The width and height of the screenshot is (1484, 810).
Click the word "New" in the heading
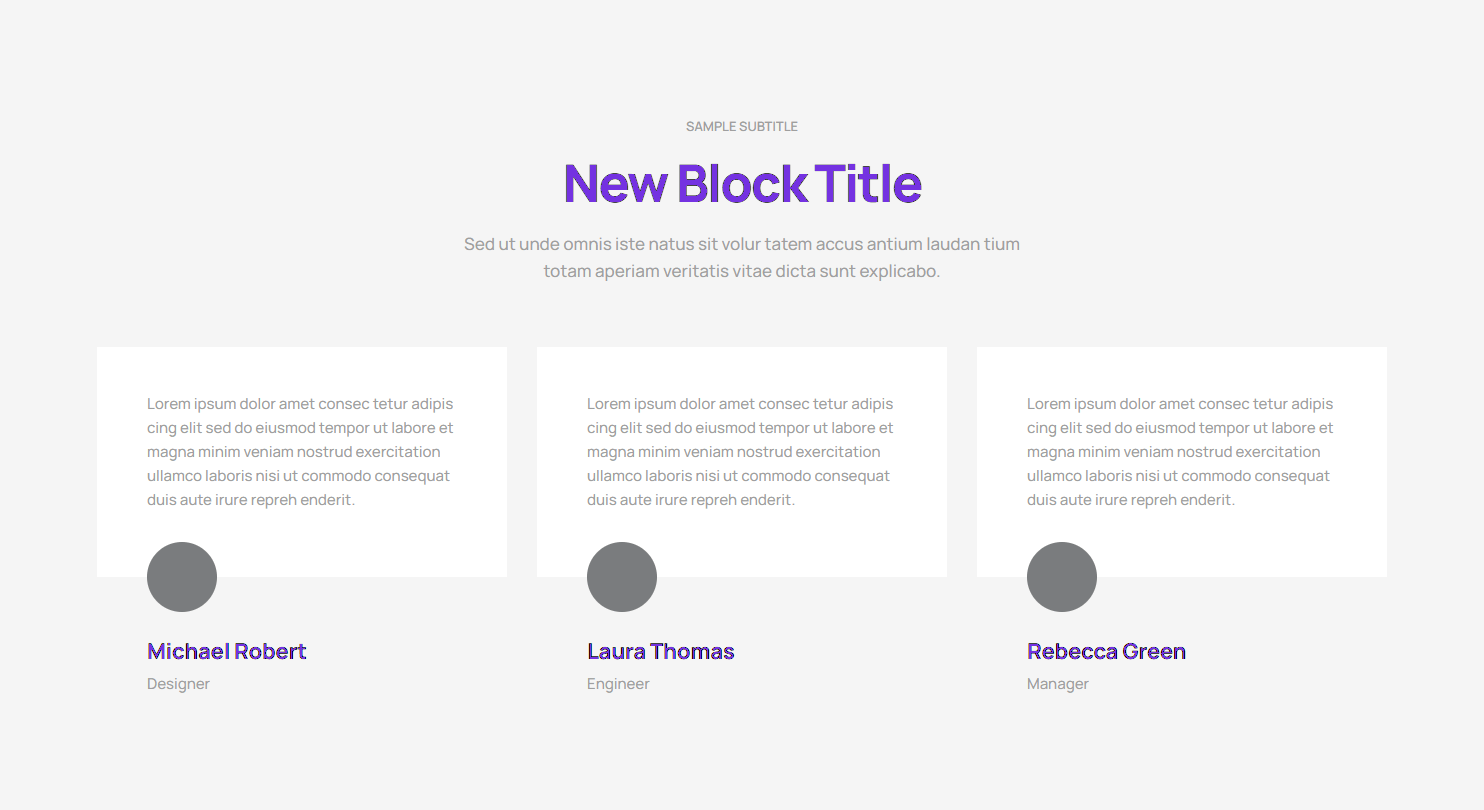click(615, 184)
